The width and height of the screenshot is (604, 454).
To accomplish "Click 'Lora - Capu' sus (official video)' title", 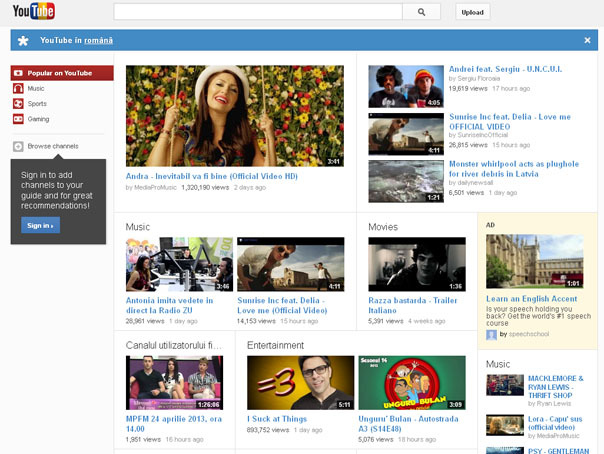I will coord(555,423).
